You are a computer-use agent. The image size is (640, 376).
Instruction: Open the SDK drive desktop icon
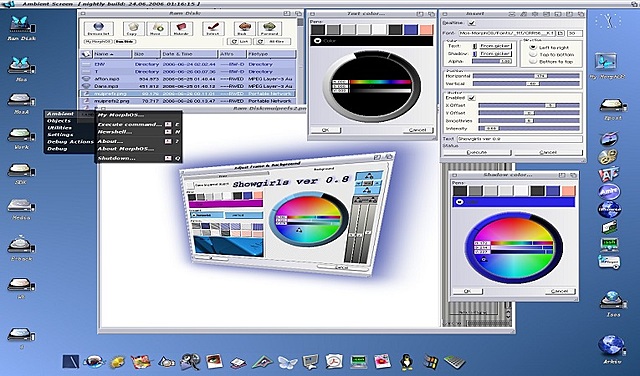pyautogui.click(x=21, y=173)
